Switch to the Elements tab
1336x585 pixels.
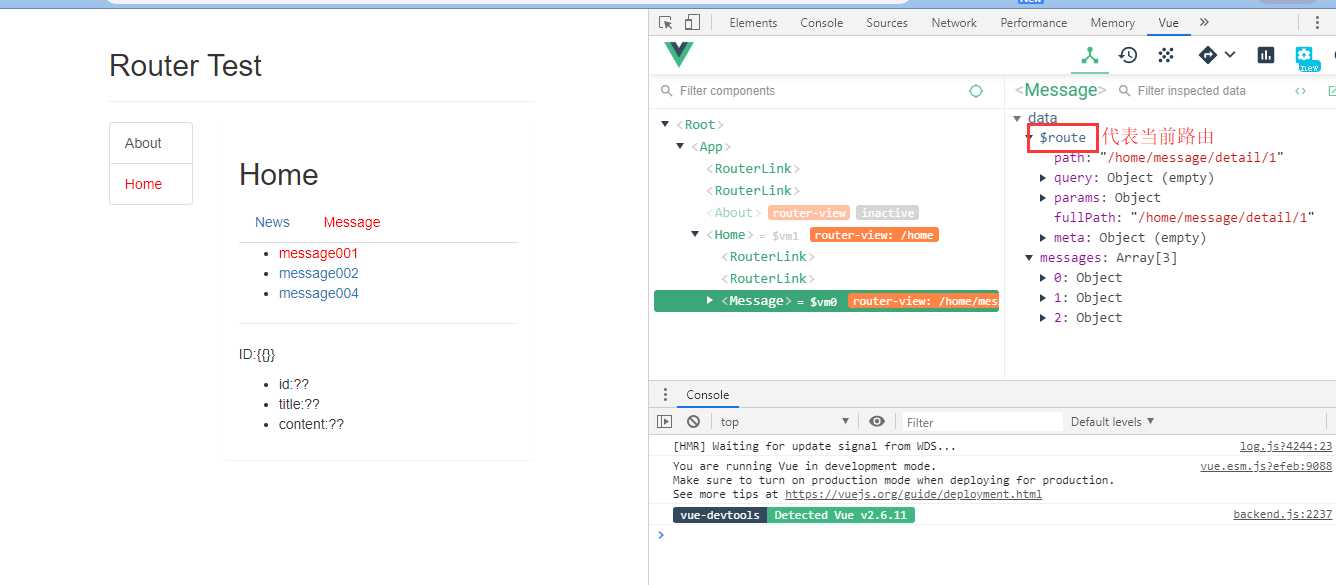tap(753, 22)
